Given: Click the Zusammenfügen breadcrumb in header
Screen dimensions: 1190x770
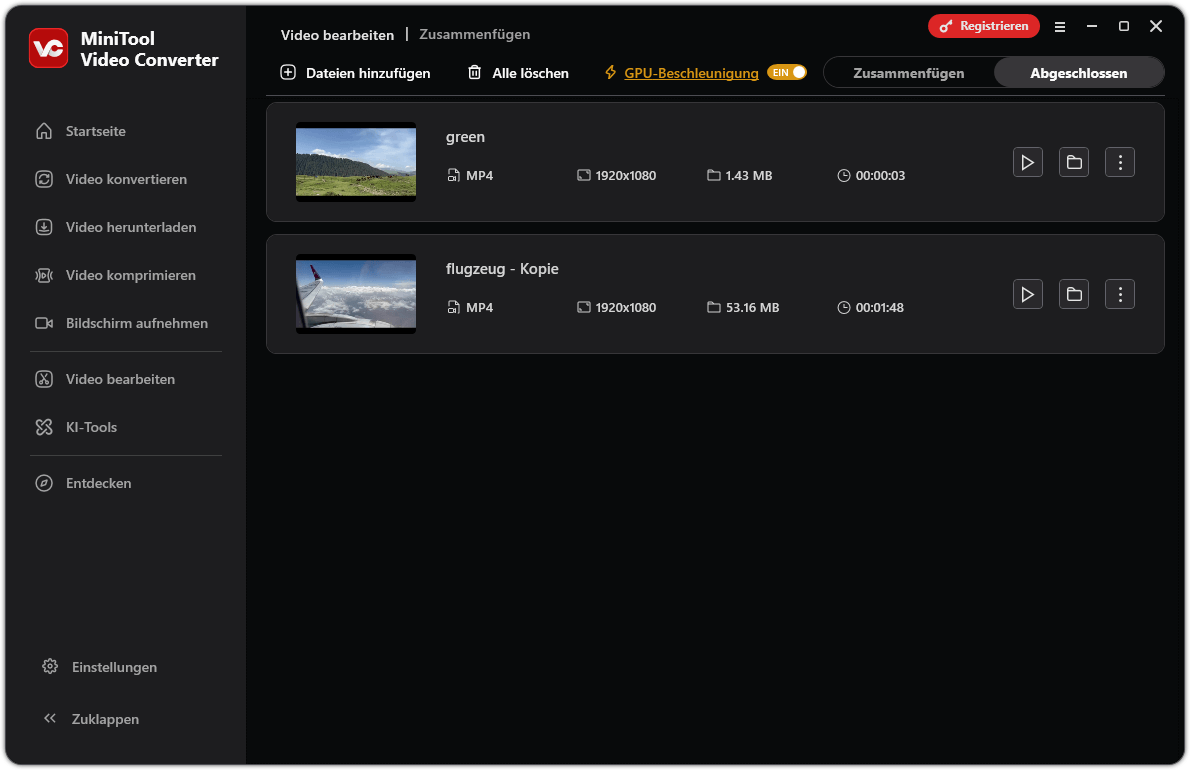Looking at the screenshot, I should pos(475,35).
